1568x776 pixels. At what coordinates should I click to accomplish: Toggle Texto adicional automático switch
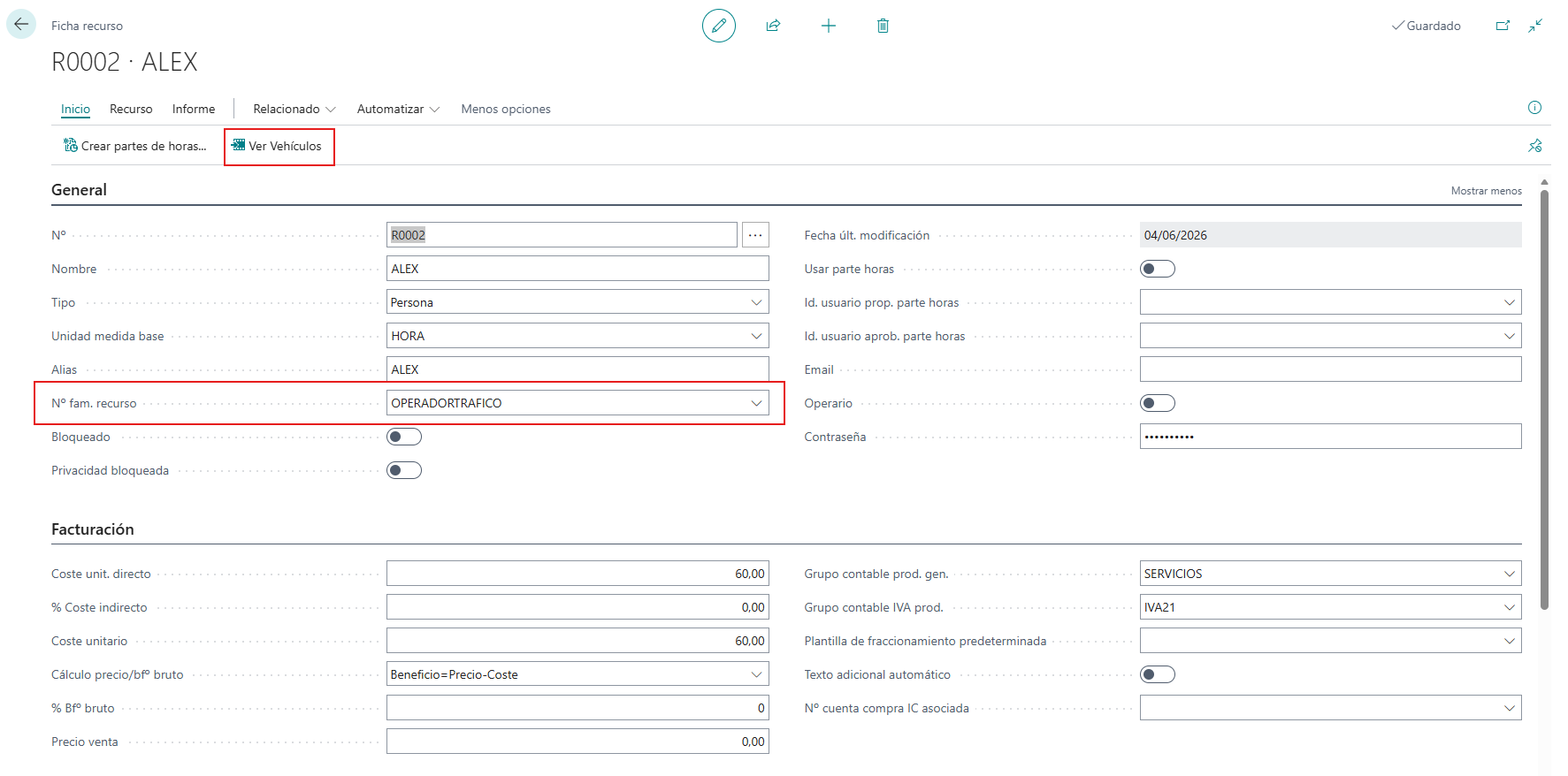click(1157, 674)
